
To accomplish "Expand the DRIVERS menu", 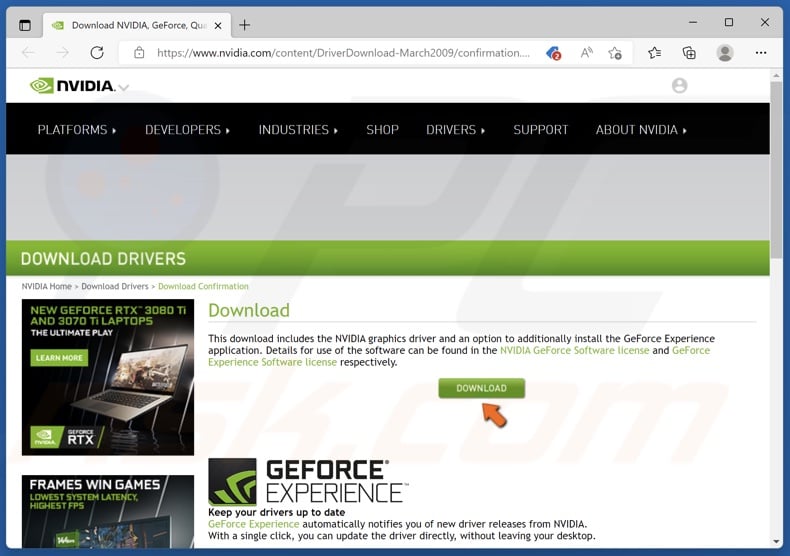I will click(455, 130).
